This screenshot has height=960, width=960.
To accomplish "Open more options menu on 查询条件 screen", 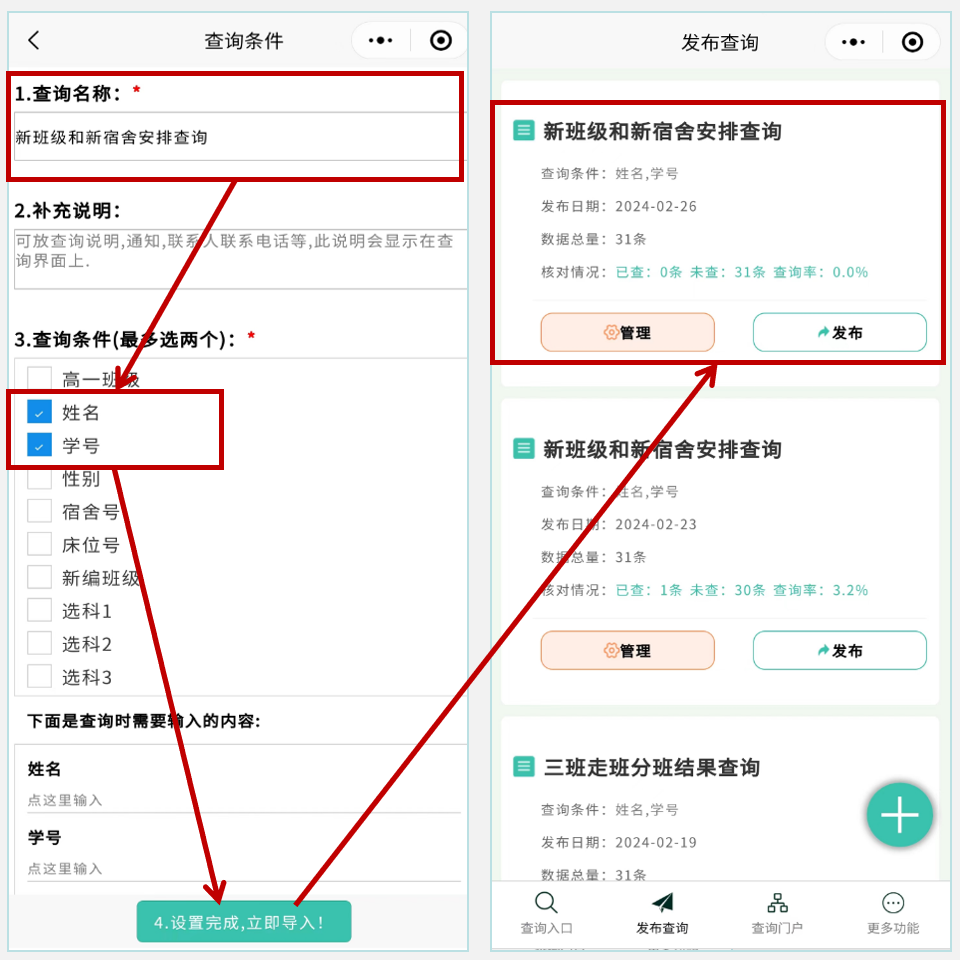I will 380,40.
